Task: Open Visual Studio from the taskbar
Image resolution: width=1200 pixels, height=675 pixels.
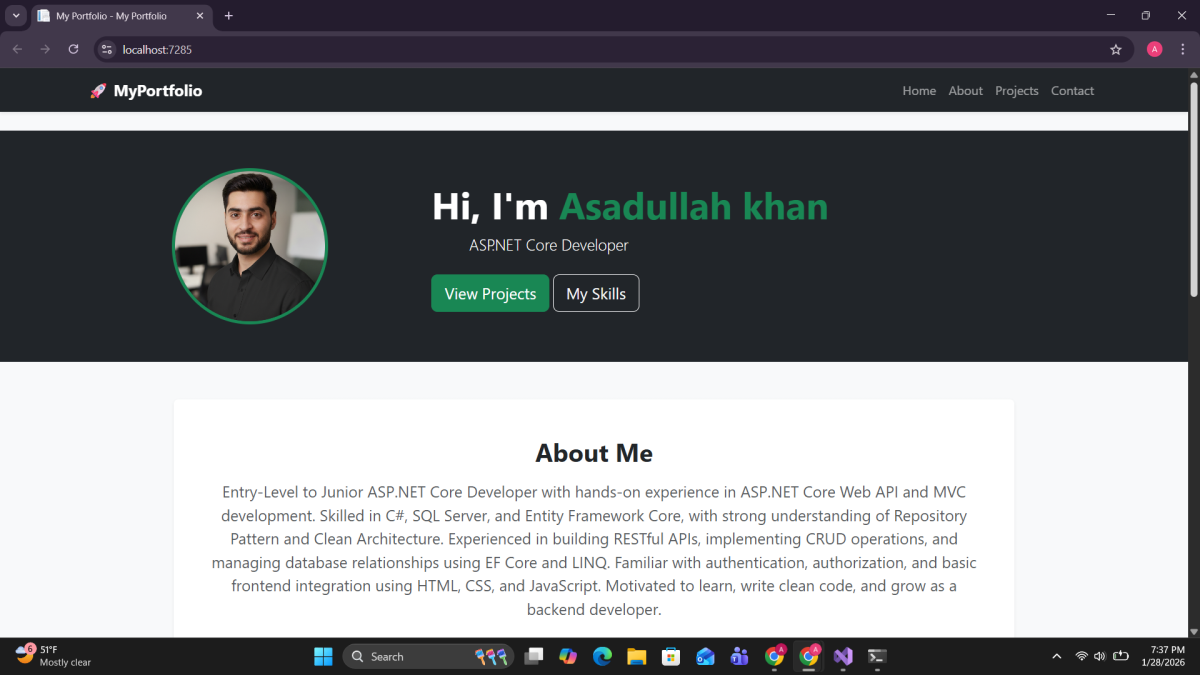Action: click(x=843, y=656)
